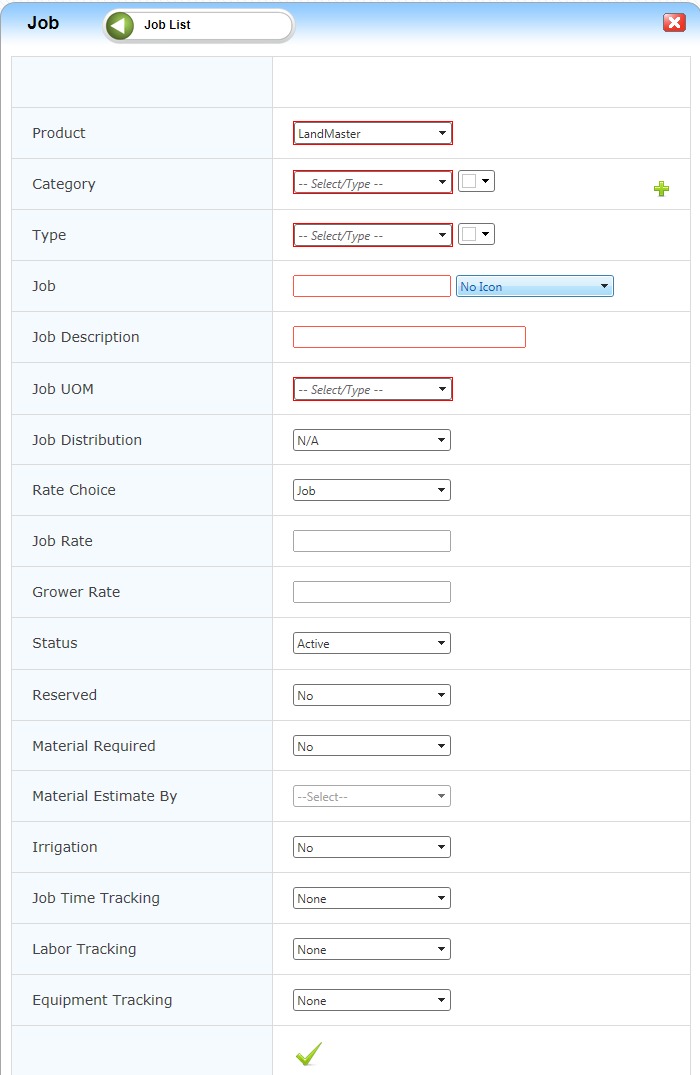Open the Status dropdown set to Active
This screenshot has height=1075, width=700.
coord(371,643)
